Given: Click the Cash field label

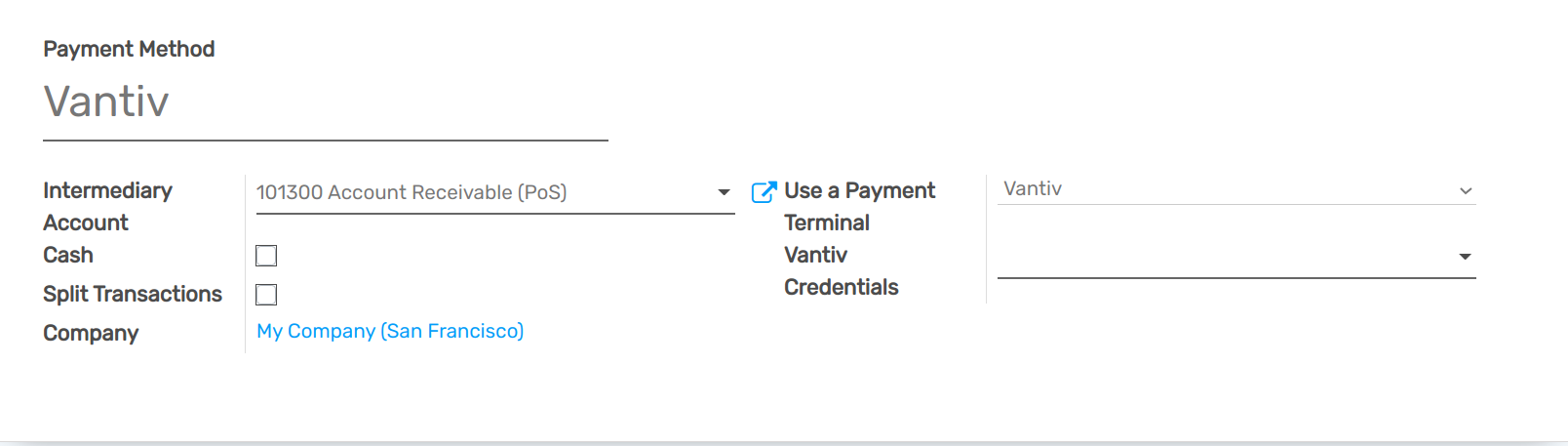Looking at the screenshot, I should [x=68, y=255].
